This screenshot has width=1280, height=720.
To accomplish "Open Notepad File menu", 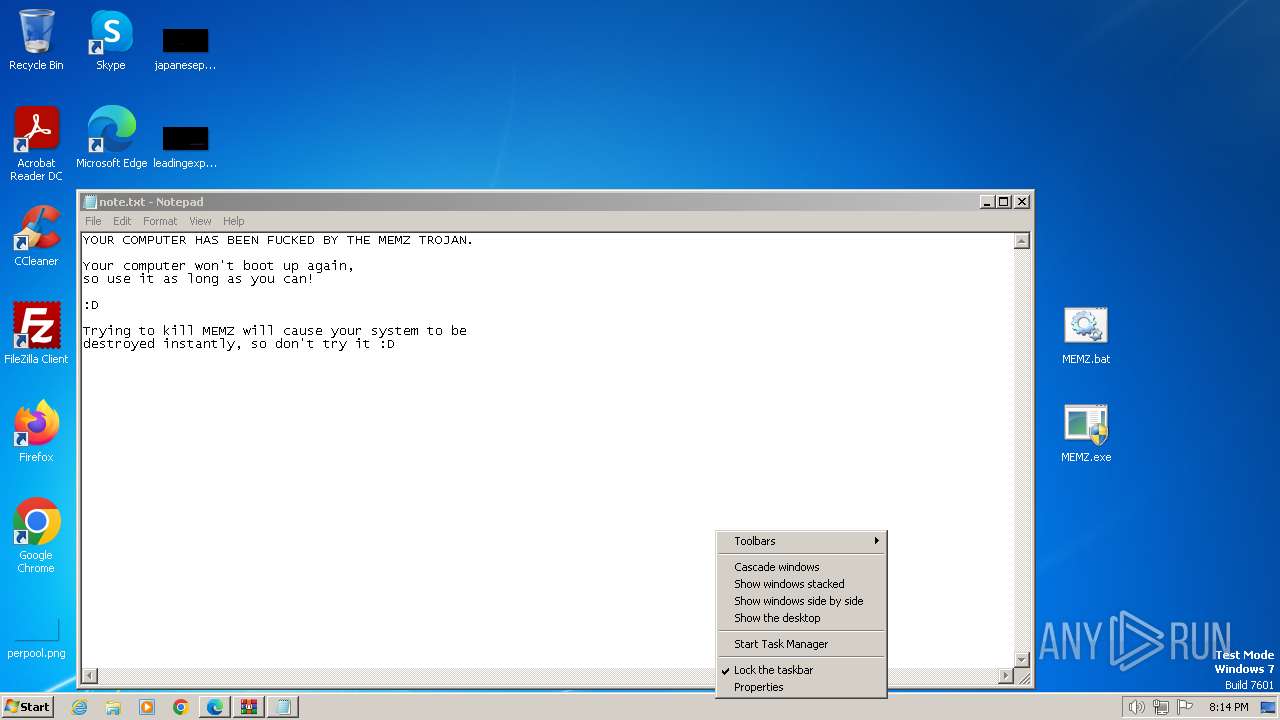I will point(93,221).
